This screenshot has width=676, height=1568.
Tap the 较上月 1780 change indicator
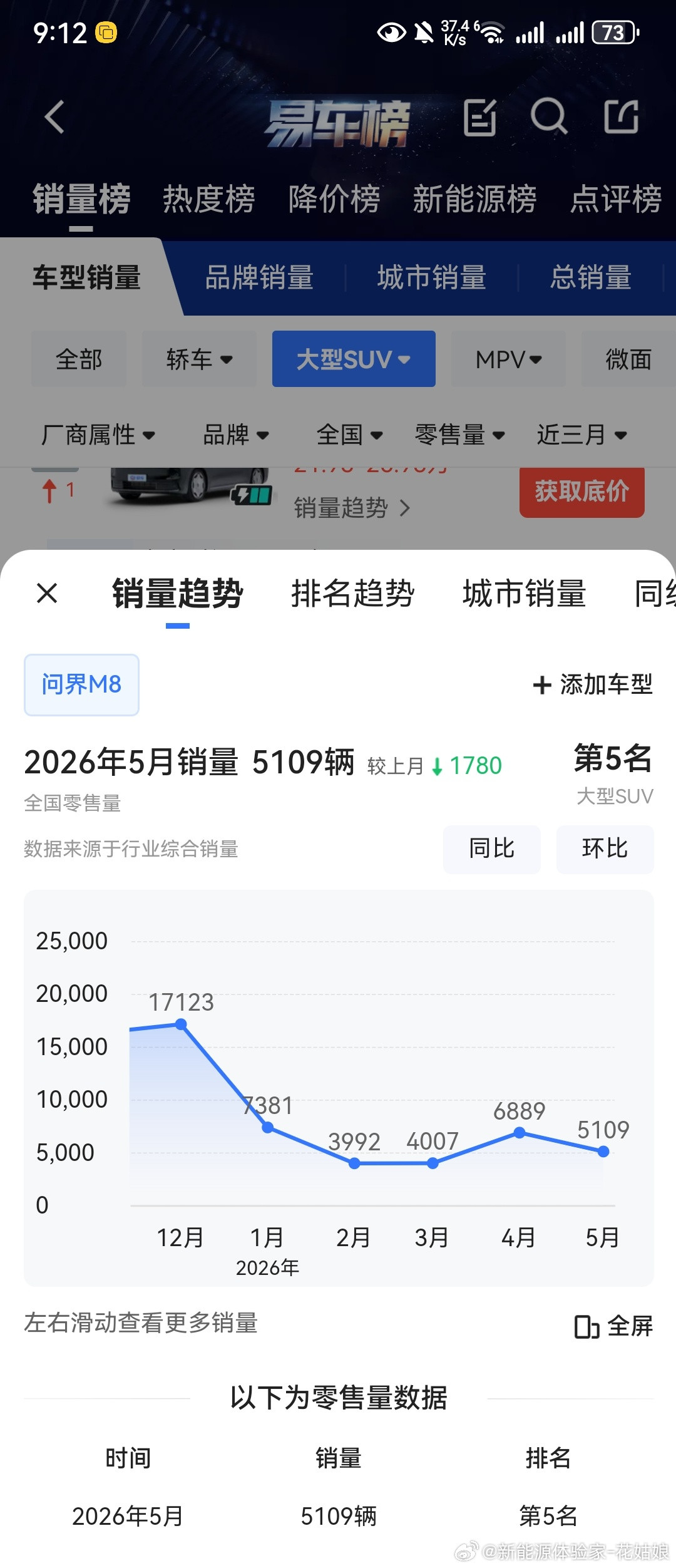click(434, 766)
